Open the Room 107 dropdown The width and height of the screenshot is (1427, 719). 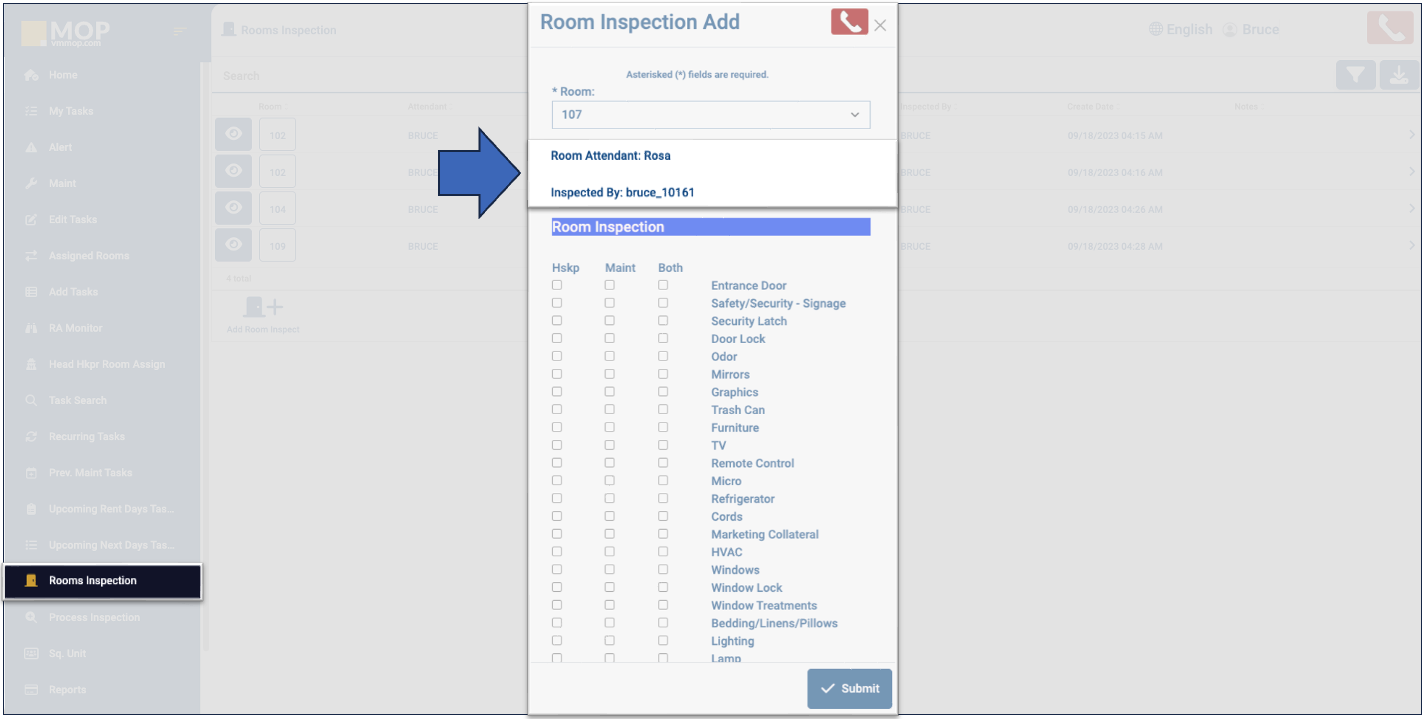click(x=710, y=114)
